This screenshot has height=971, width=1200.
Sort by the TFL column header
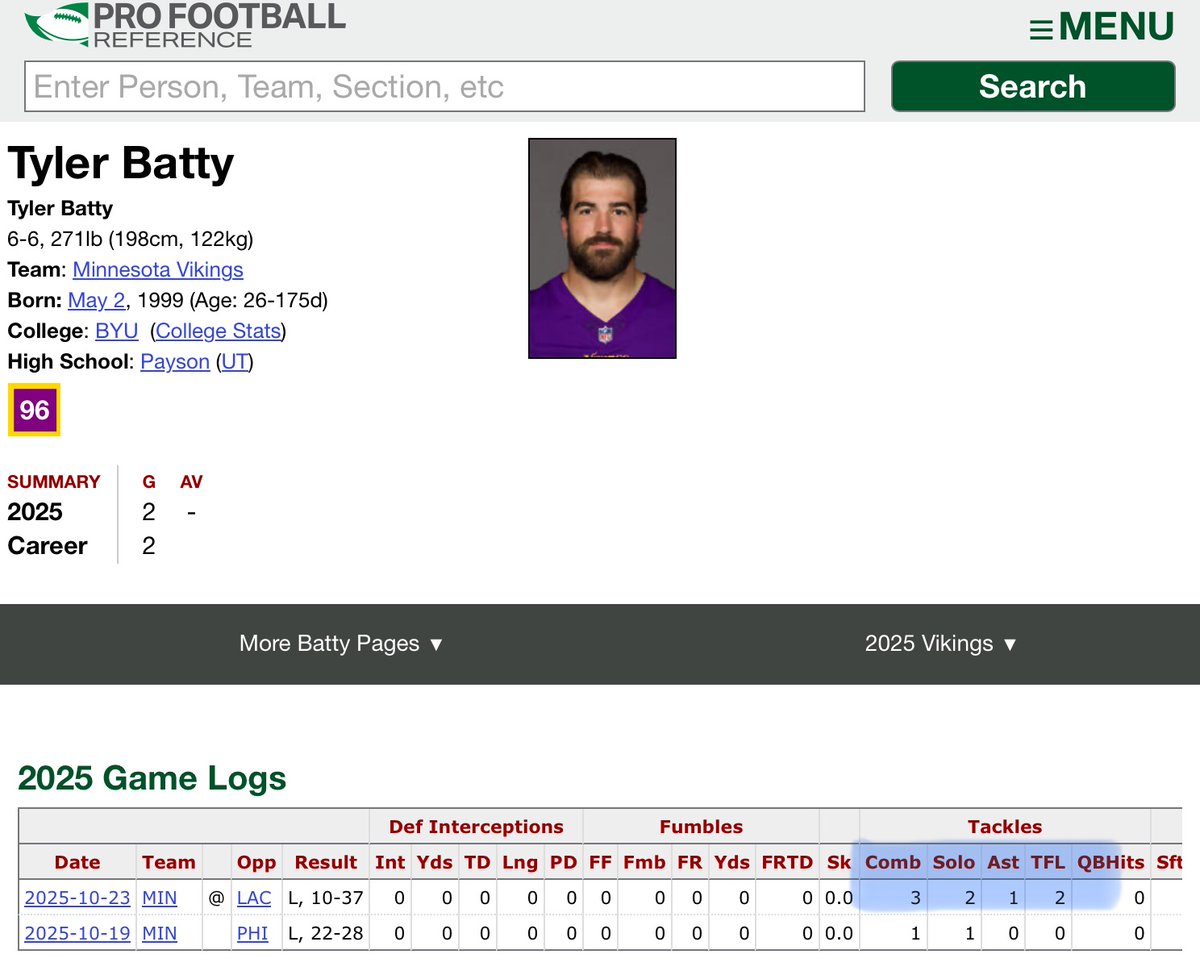click(x=1048, y=862)
